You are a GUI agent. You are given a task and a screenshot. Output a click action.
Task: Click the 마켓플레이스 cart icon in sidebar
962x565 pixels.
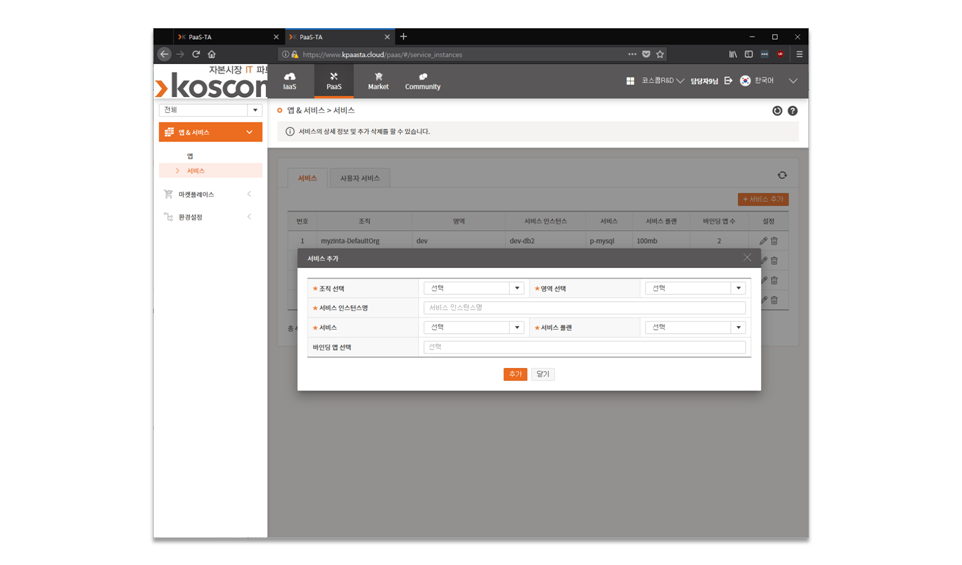(168, 194)
